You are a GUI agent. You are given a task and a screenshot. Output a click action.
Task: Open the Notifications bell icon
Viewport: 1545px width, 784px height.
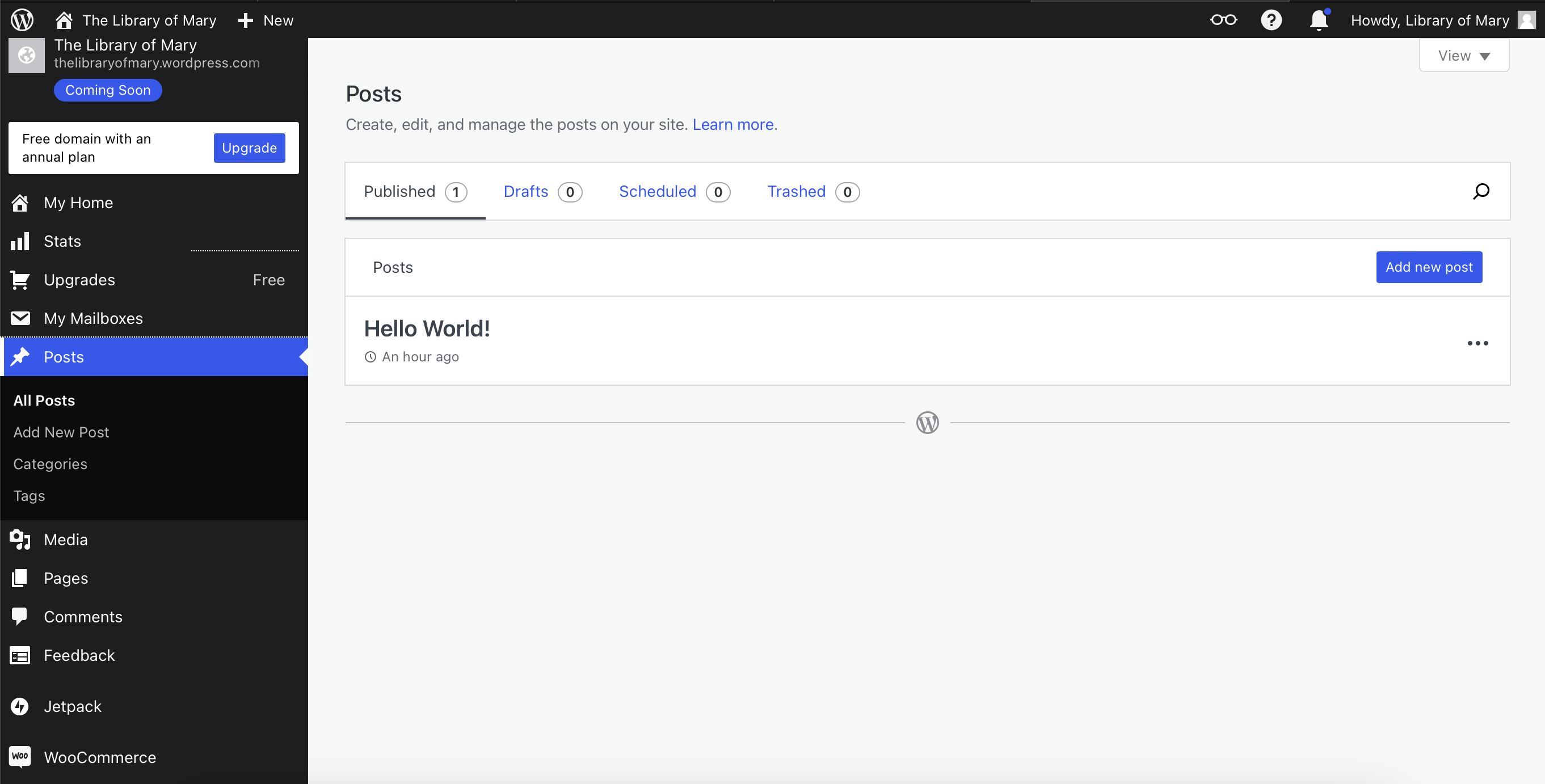coord(1319,20)
